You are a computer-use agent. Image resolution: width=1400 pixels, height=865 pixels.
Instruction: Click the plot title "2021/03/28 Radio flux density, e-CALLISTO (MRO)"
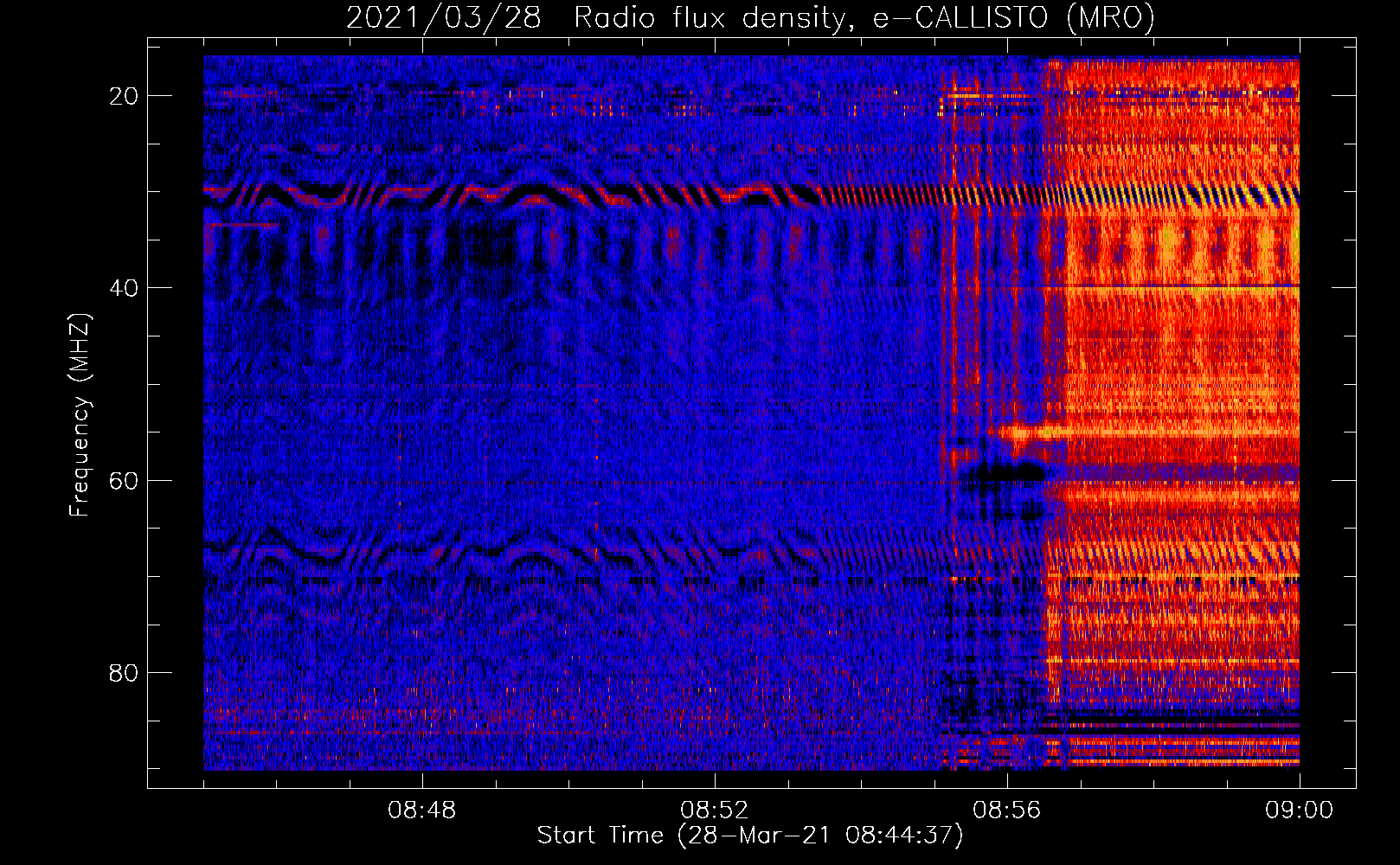click(x=750, y=17)
